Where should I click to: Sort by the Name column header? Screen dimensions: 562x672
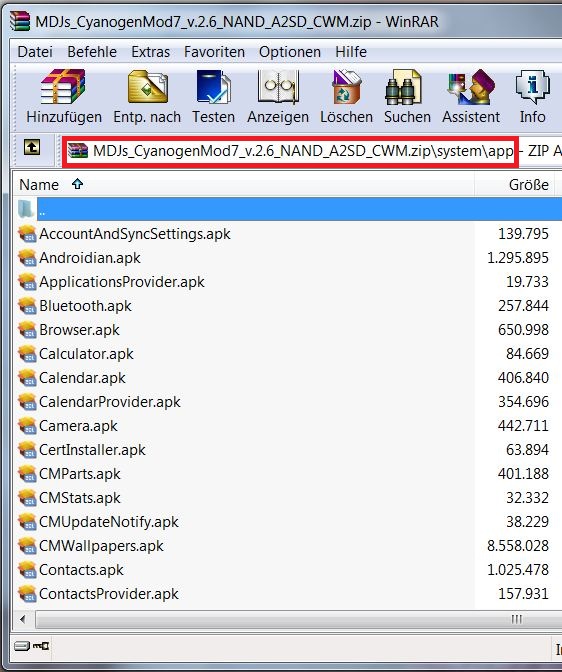[244, 185]
